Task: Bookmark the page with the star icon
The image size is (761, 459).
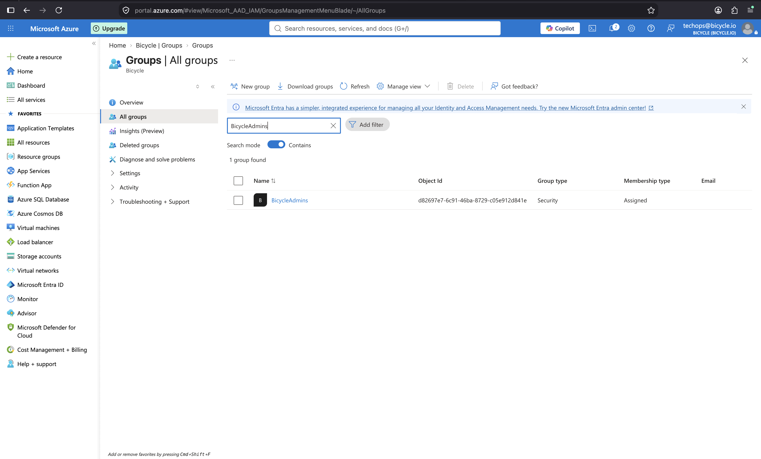Action: coord(651,10)
